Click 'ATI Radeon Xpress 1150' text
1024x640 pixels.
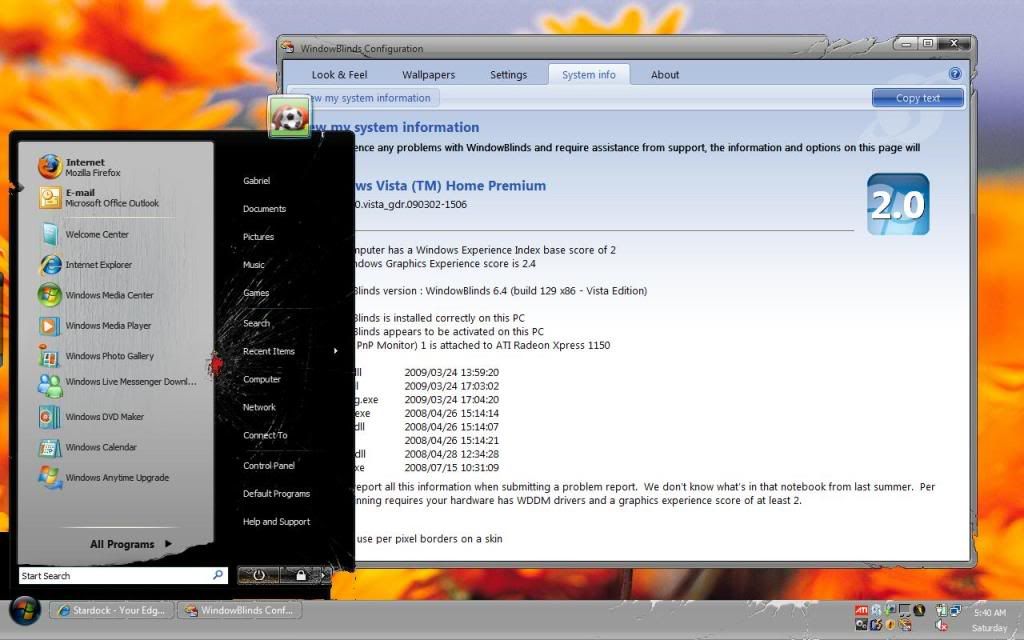click(553, 345)
